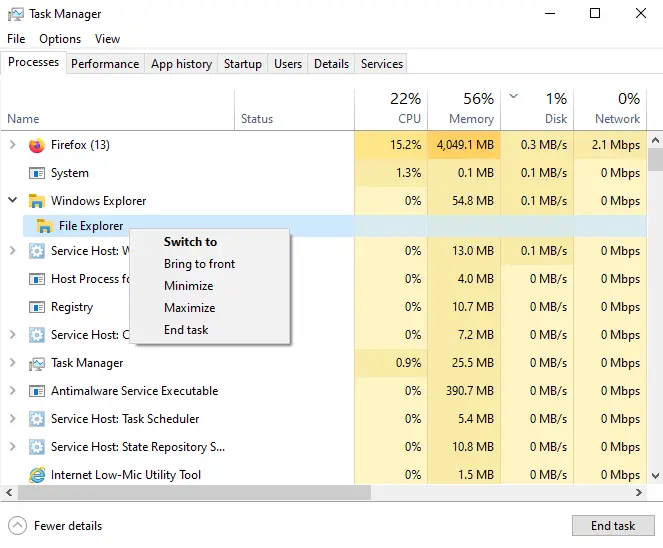
Task: Open the View menu
Action: (107, 39)
